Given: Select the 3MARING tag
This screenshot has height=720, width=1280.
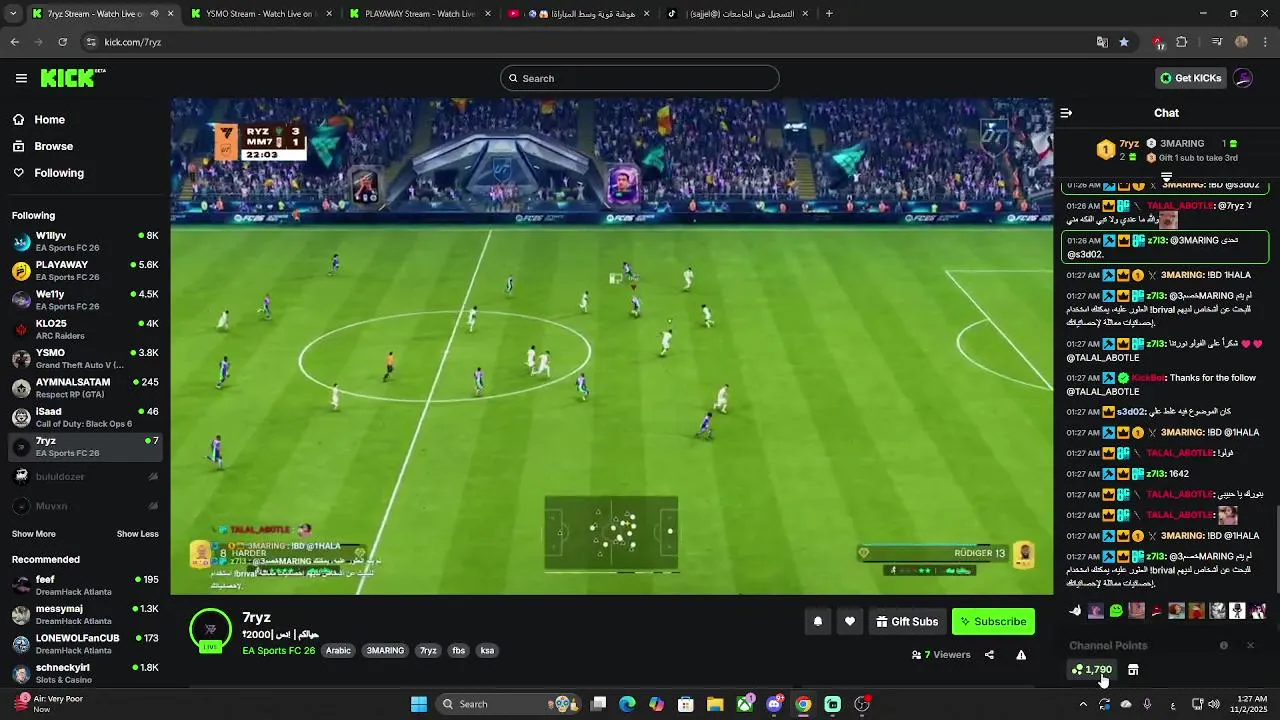Looking at the screenshot, I should (385, 651).
